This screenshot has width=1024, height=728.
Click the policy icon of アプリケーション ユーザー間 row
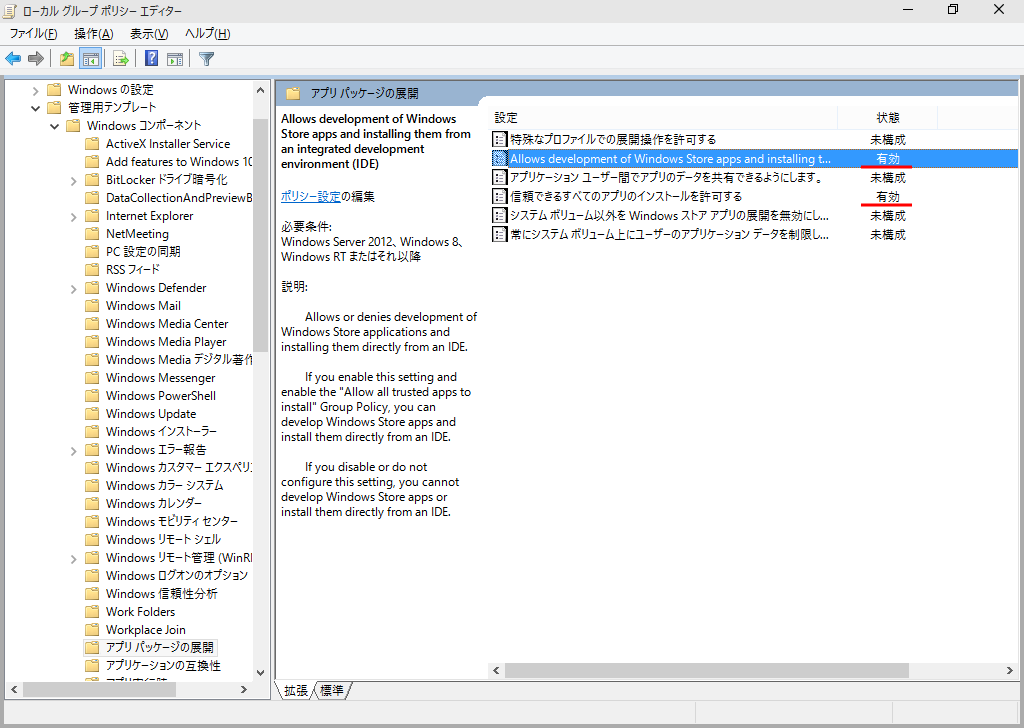500,178
